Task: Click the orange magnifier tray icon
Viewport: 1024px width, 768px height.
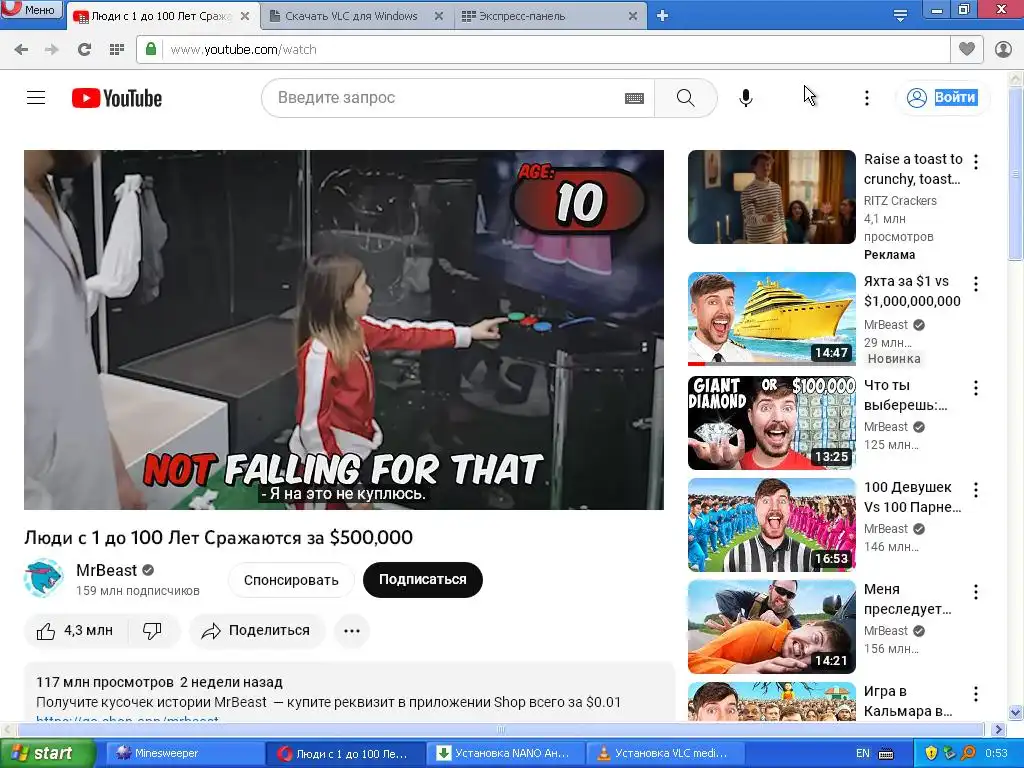Action: (x=968, y=754)
